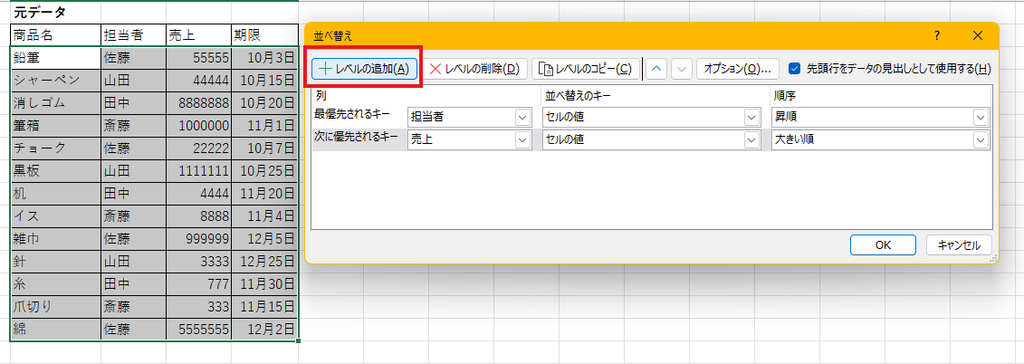Select the 10月25日 date cell

[265, 171]
